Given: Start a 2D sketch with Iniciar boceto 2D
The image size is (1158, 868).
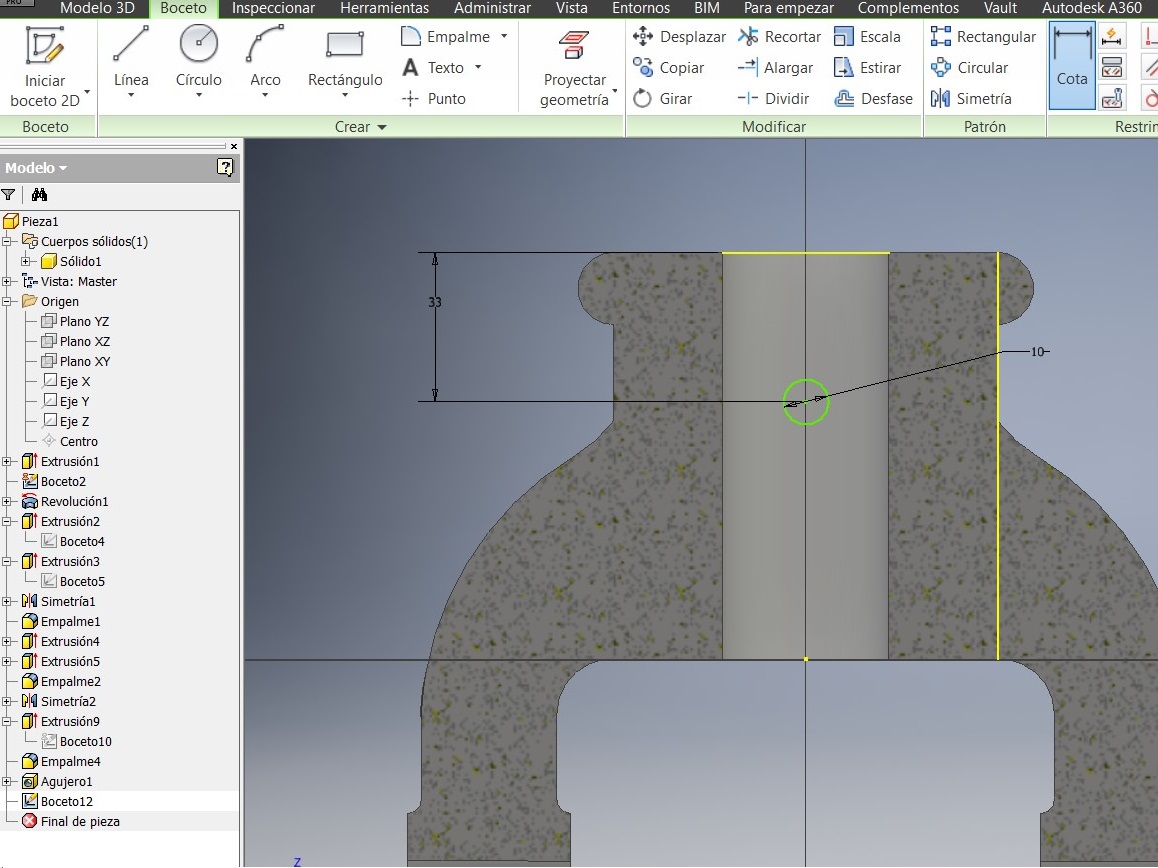Looking at the screenshot, I should (45, 66).
